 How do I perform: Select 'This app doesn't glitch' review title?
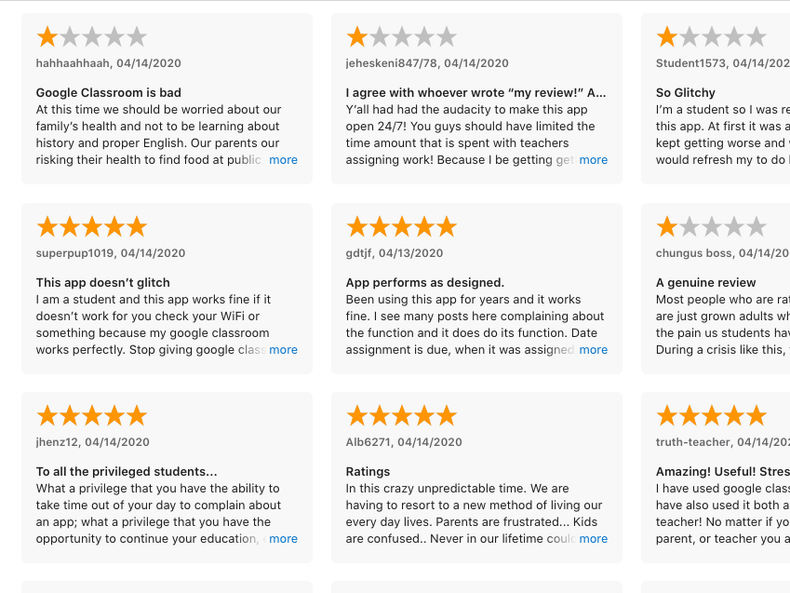103,283
